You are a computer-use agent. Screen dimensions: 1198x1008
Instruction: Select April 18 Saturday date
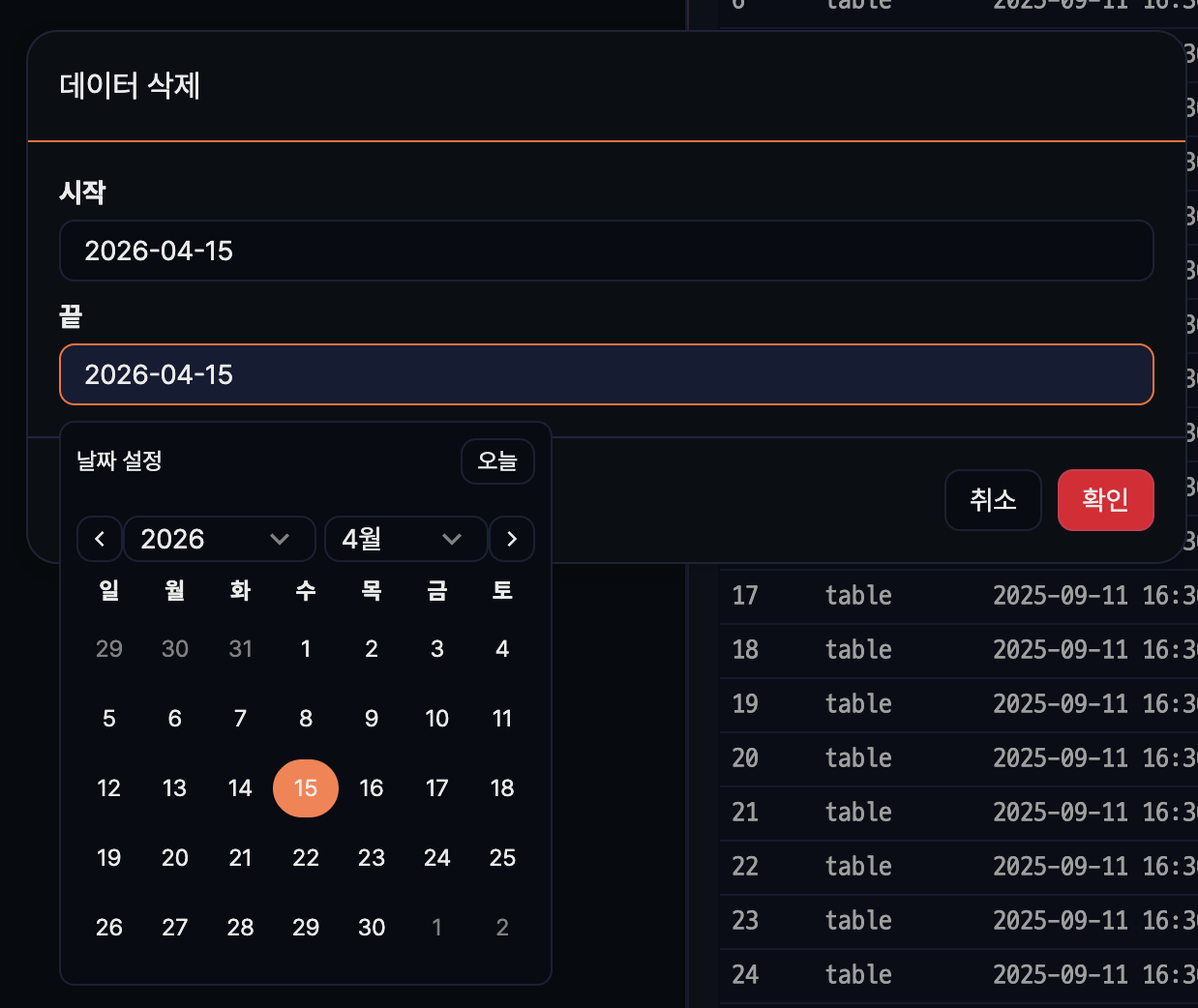coord(502,788)
